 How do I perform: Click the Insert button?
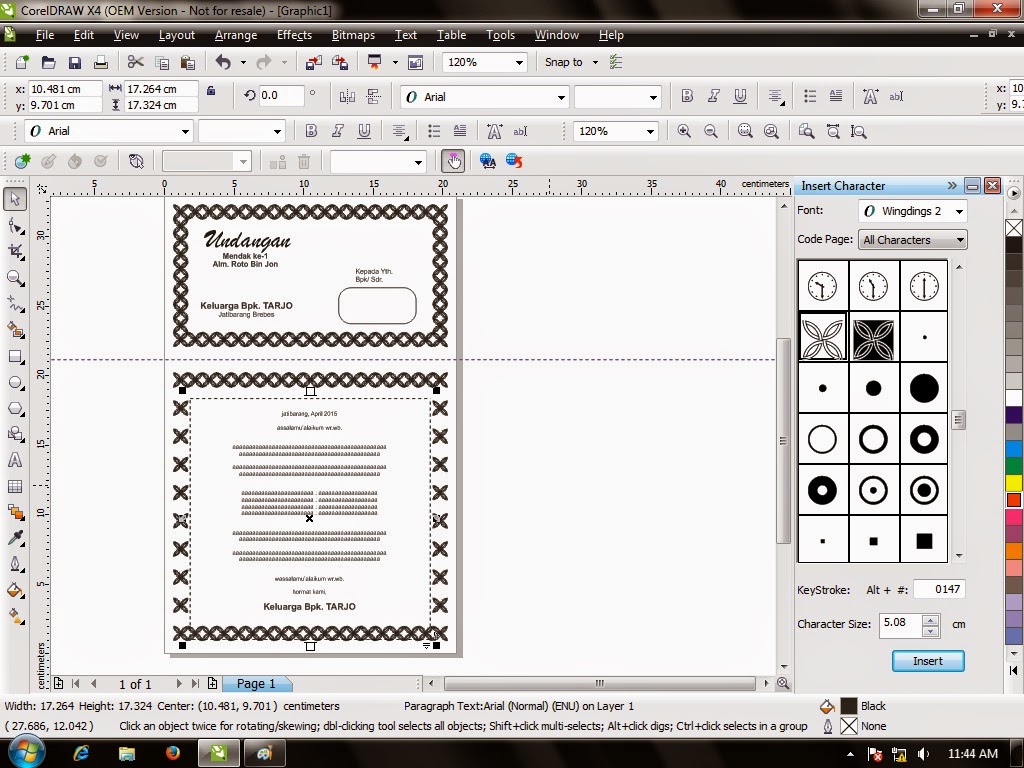point(927,661)
